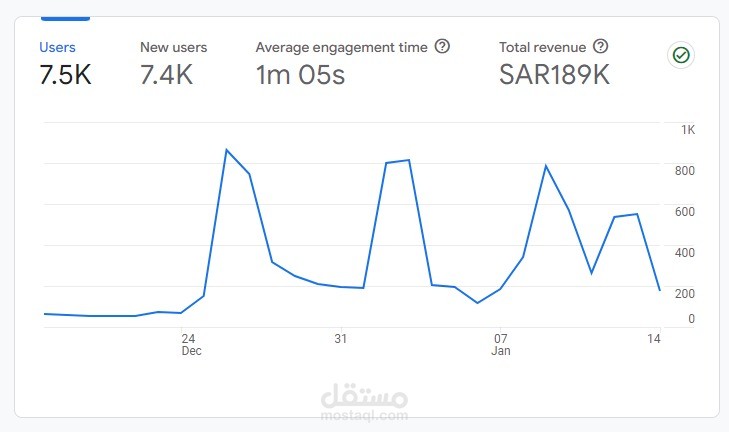The height and width of the screenshot is (432, 729).
Task: Click the highest chart peak after 24 Dec
Action: point(226,150)
